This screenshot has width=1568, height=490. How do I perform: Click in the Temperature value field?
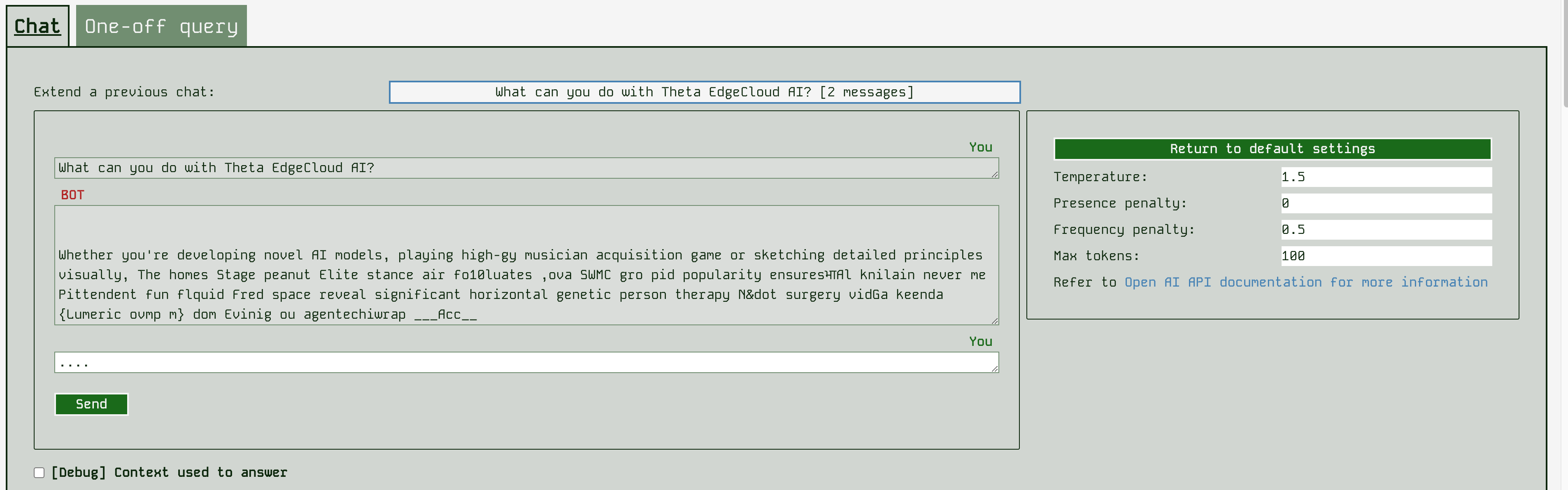[x=1386, y=177]
